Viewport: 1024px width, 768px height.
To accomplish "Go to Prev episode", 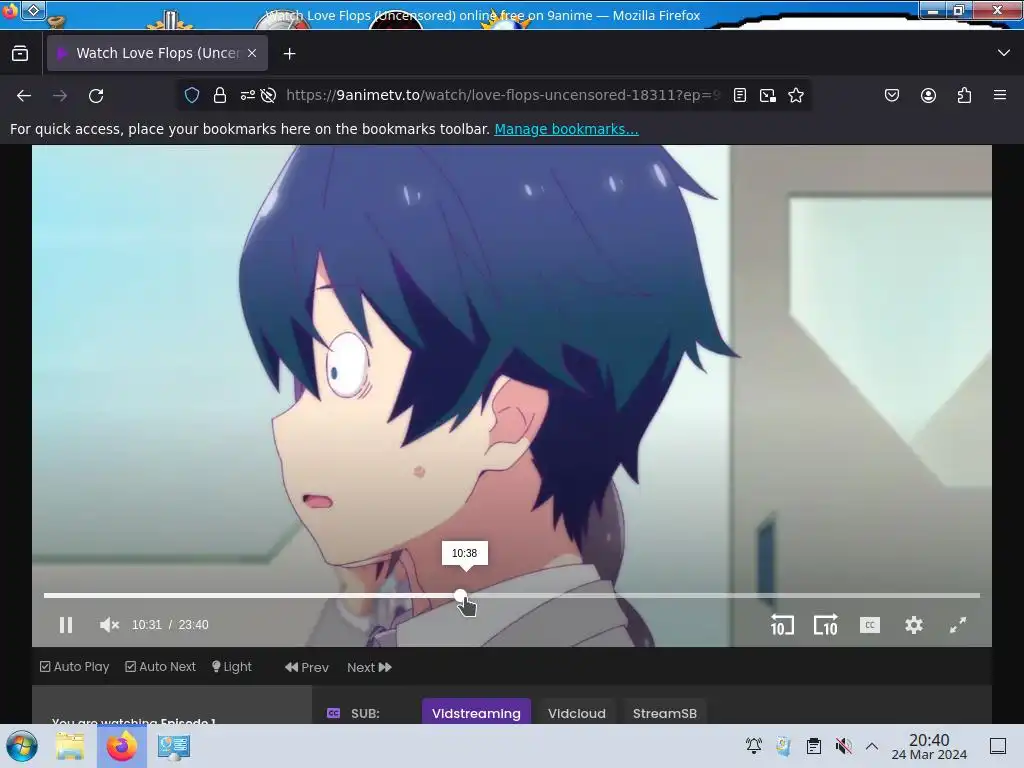I will point(307,667).
